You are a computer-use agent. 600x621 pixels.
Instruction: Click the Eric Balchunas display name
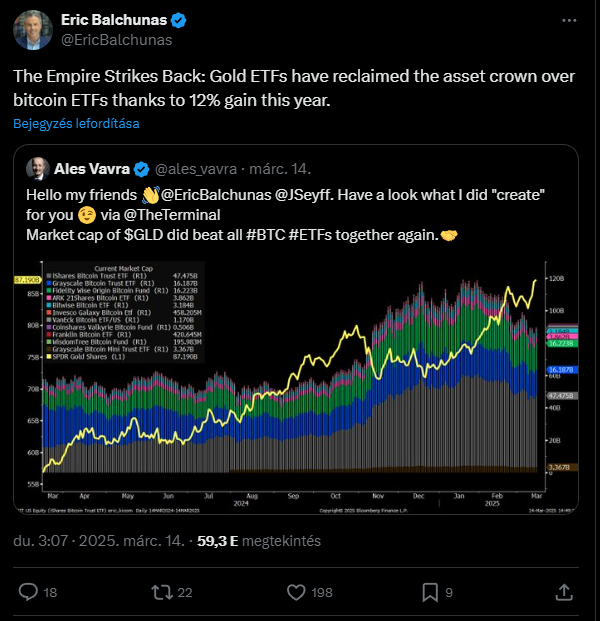[114, 20]
